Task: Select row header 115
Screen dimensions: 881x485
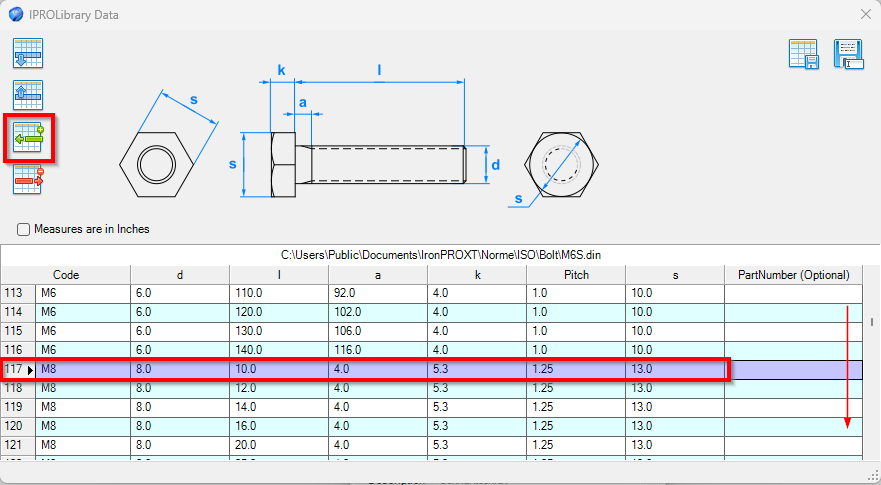Action: point(18,332)
